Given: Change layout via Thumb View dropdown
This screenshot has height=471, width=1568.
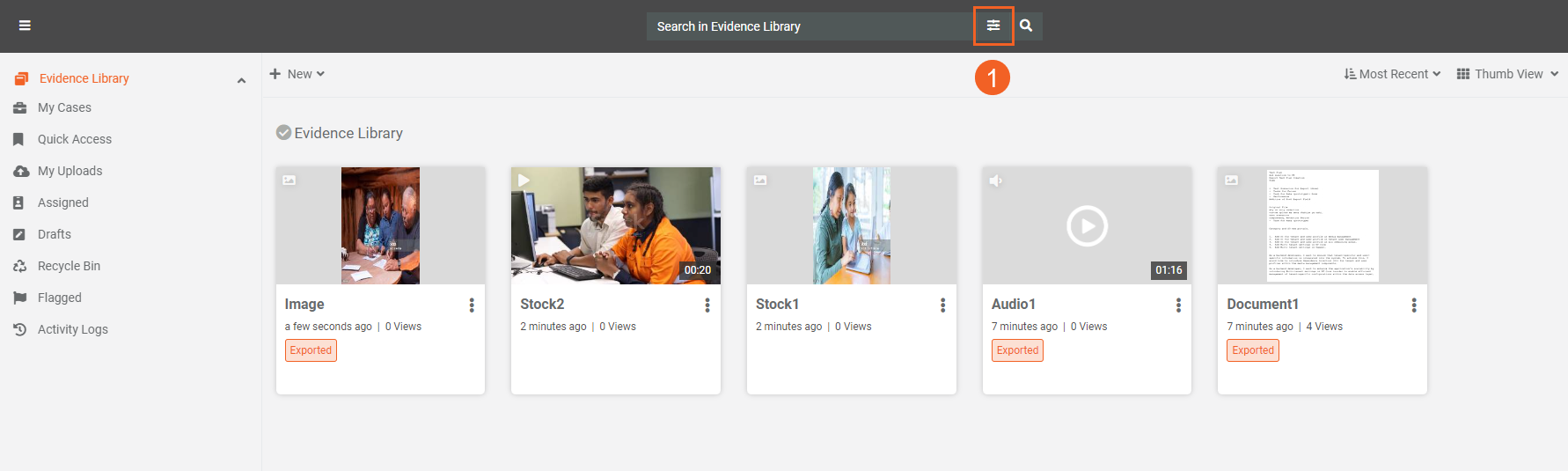Looking at the screenshot, I should point(1507,74).
